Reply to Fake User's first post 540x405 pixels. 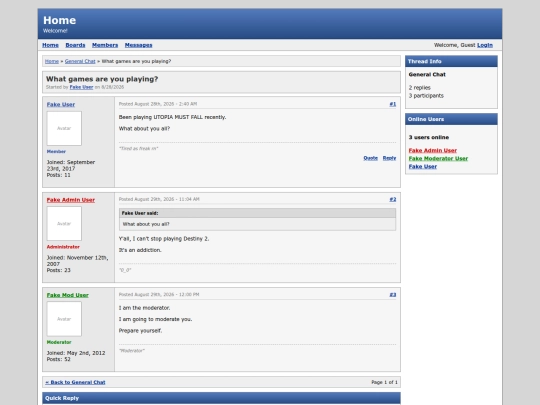[389, 158]
